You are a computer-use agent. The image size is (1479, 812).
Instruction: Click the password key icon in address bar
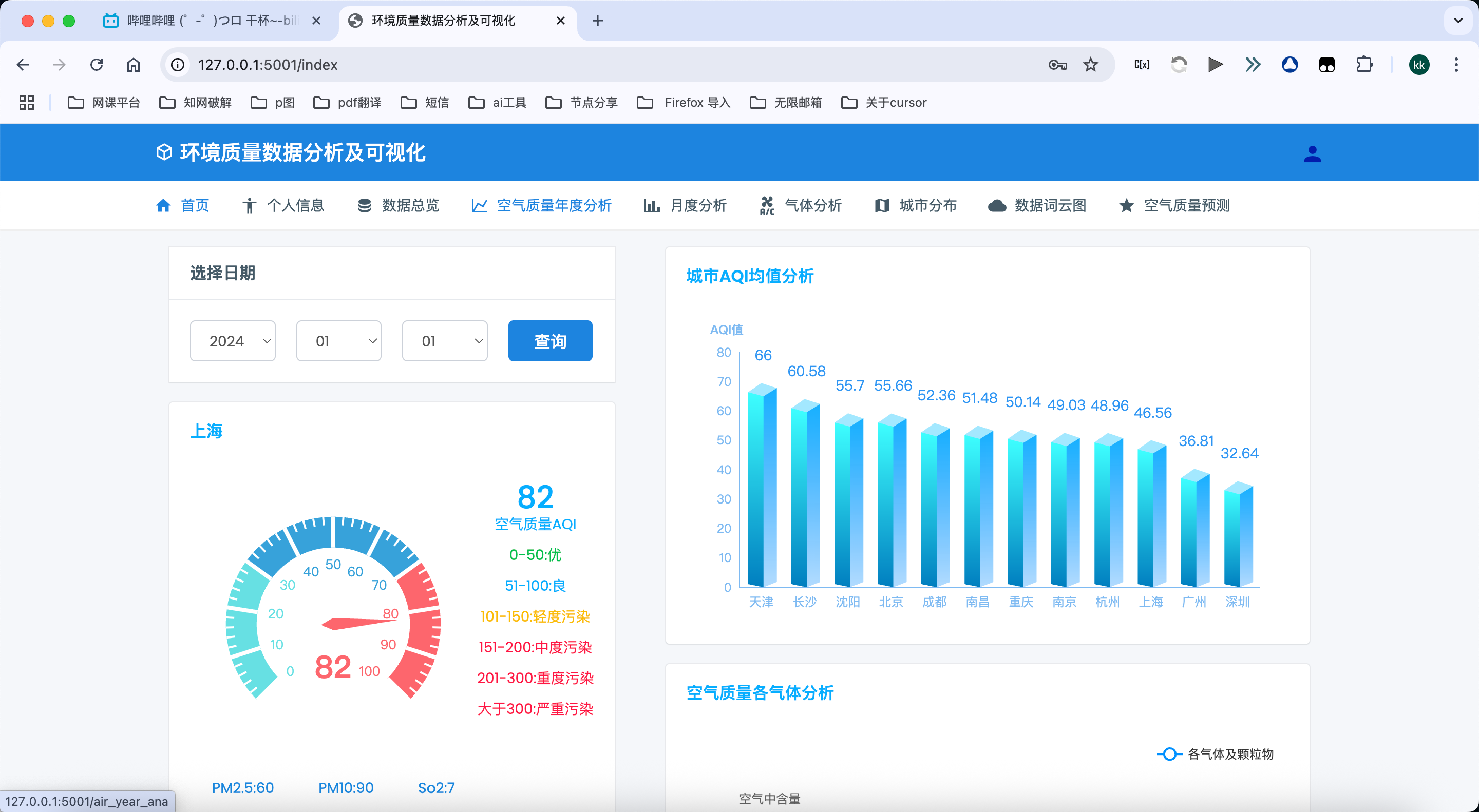click(x=1057, y=65)
